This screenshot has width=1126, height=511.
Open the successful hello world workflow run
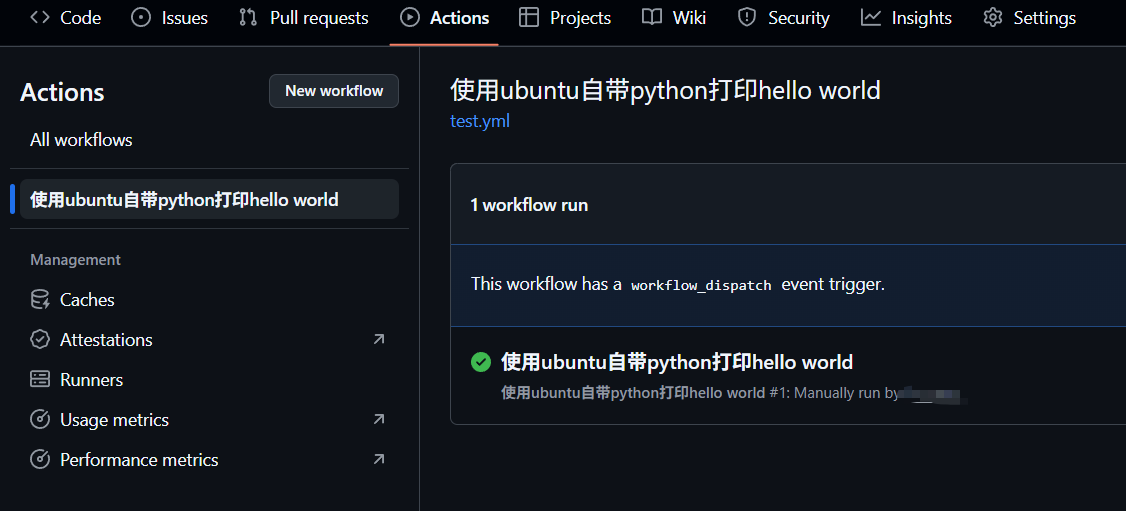[676, 362]
